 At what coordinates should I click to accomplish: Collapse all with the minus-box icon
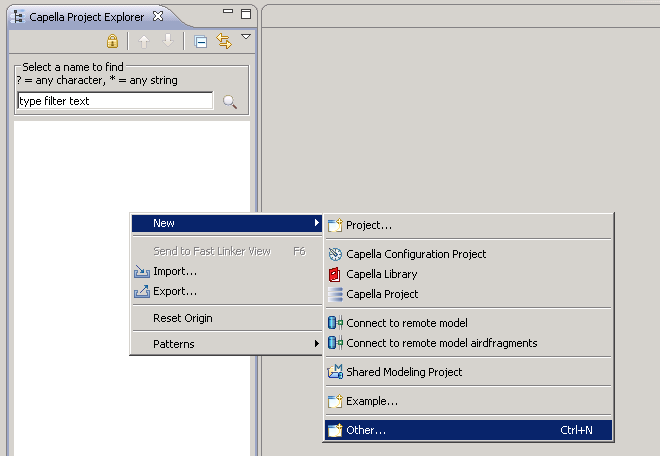coord(200,42)
